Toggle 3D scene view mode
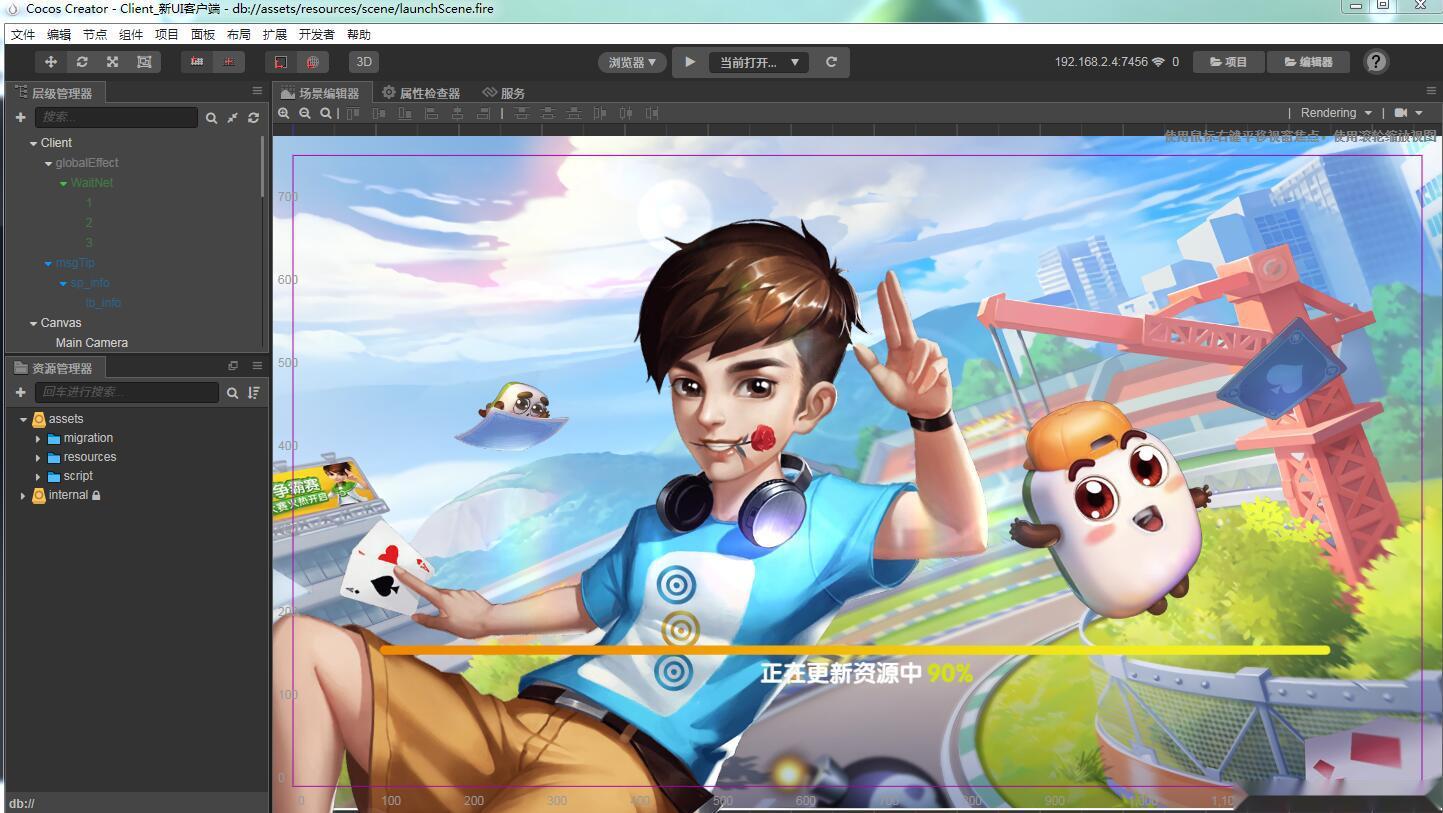This screenshot has width=1443, height=813. [x=364, y=62]
